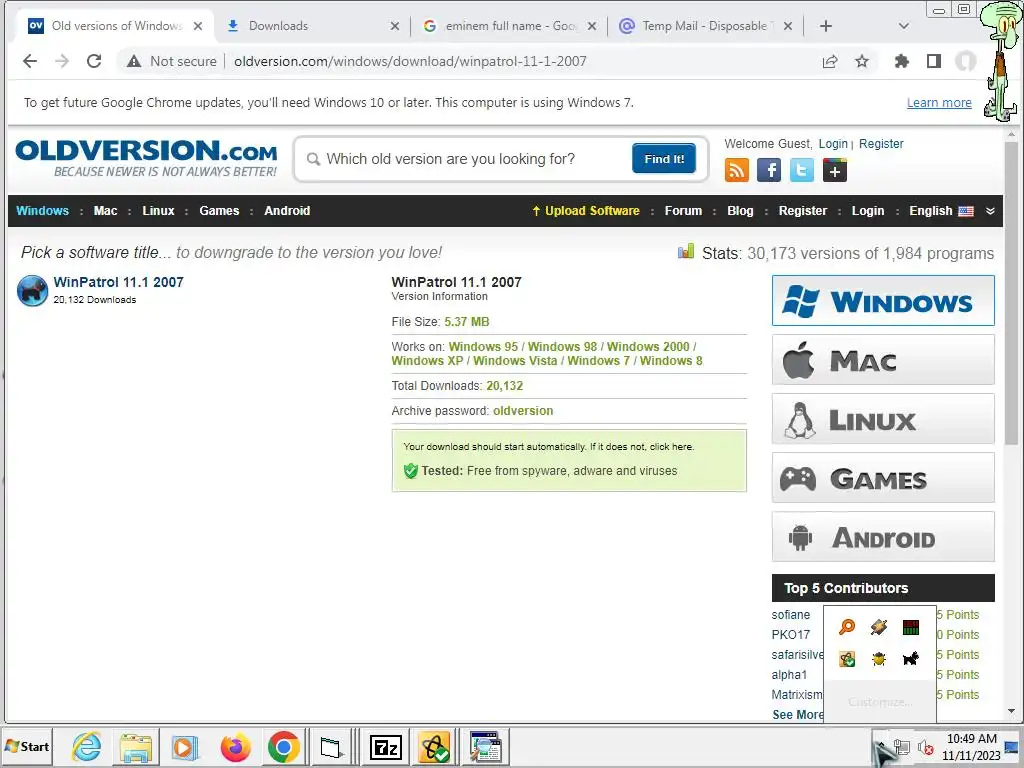Click the Customize... link in tray popup
Viewport: 1024px width, 768px height.
tap(880, 702)
